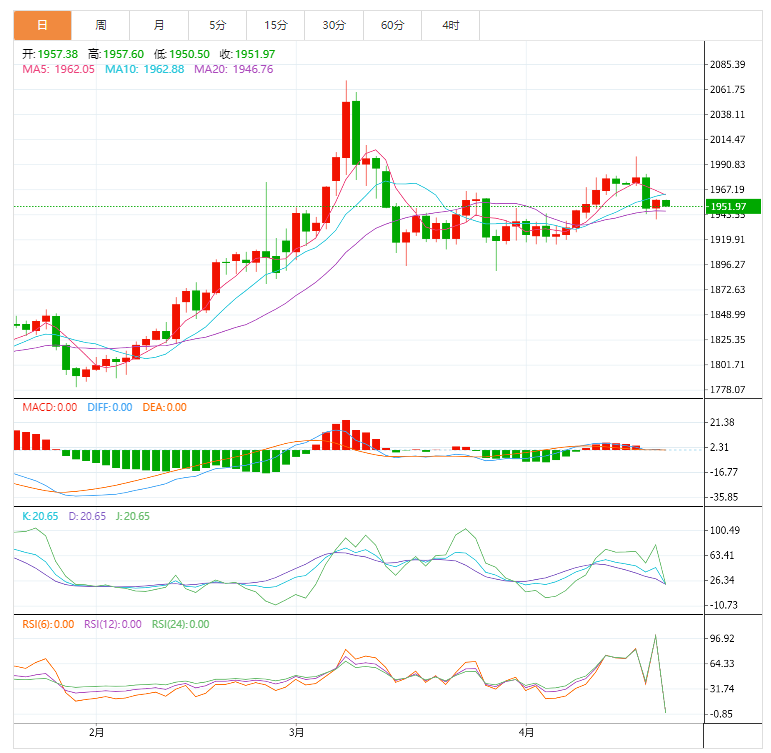This screenshot has width=771, height=753.
Task: Open the 5分 timeframe tab
Action: click(217, 25)
